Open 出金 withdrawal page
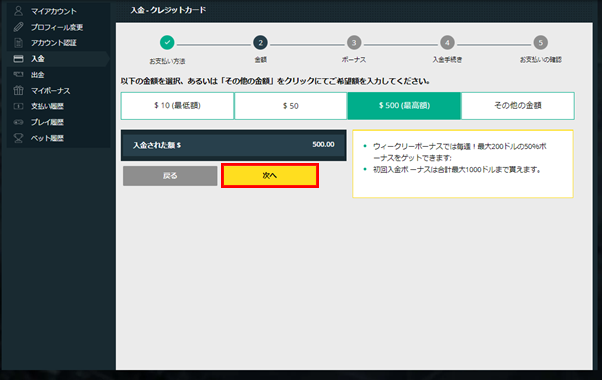 (38, 75)
